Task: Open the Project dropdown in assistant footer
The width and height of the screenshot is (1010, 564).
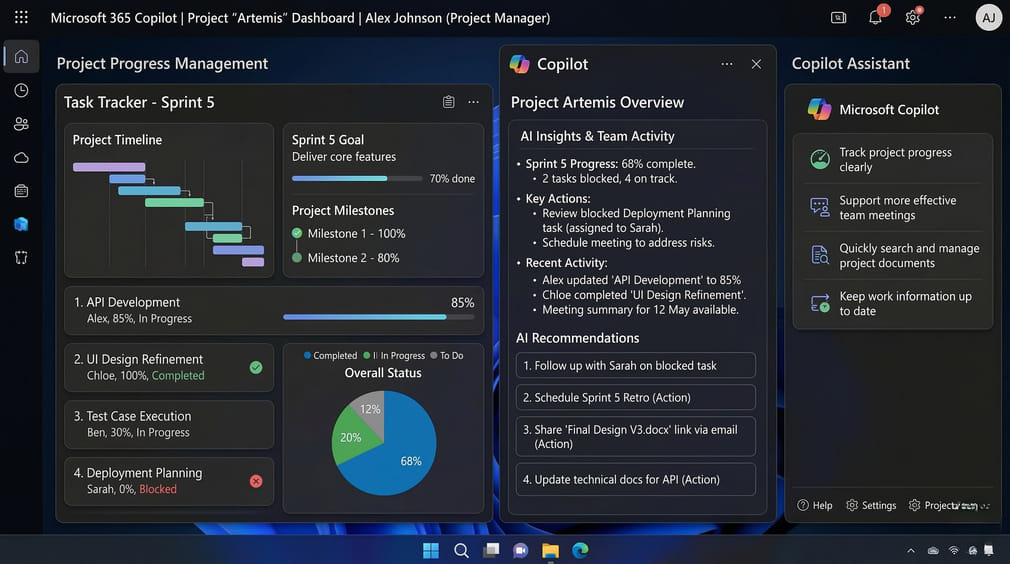Action: (x=949, y=505)
